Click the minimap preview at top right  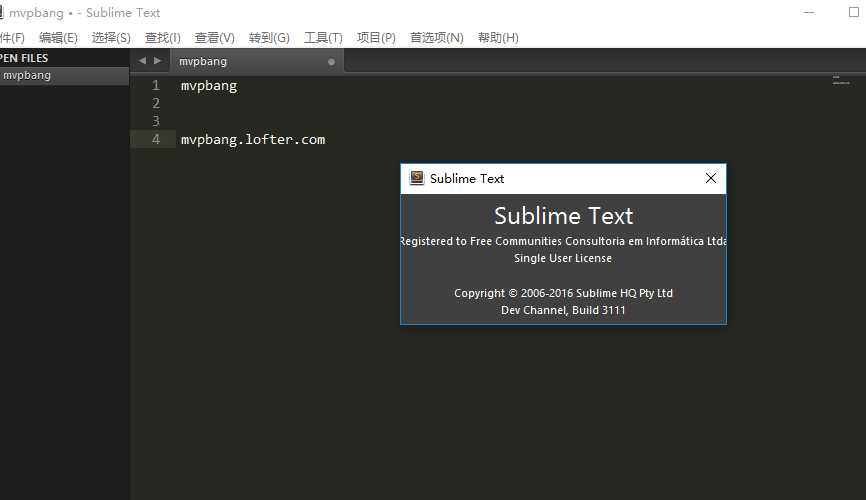841,81
